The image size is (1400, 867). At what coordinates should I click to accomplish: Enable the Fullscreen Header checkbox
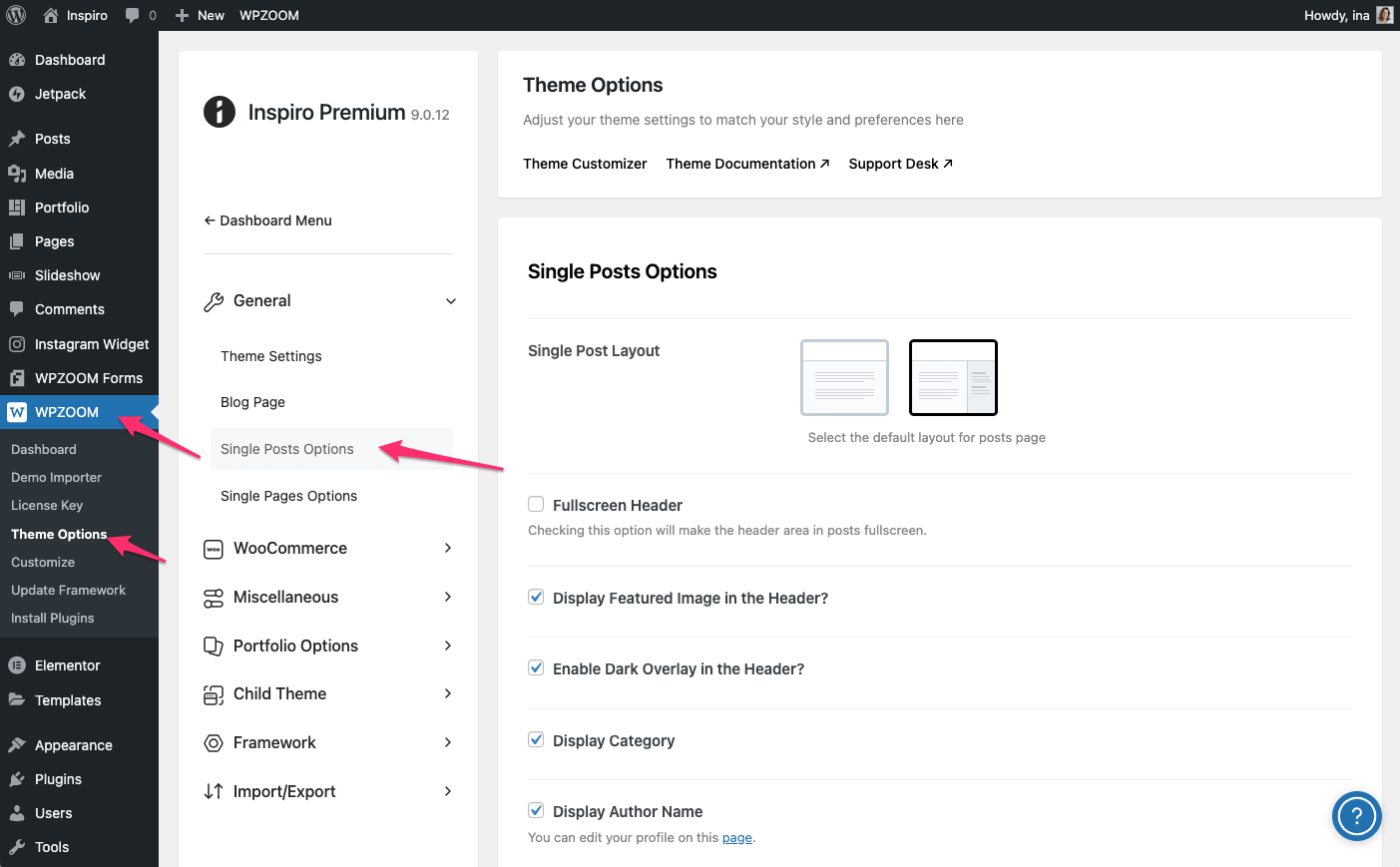pos(536,505)
